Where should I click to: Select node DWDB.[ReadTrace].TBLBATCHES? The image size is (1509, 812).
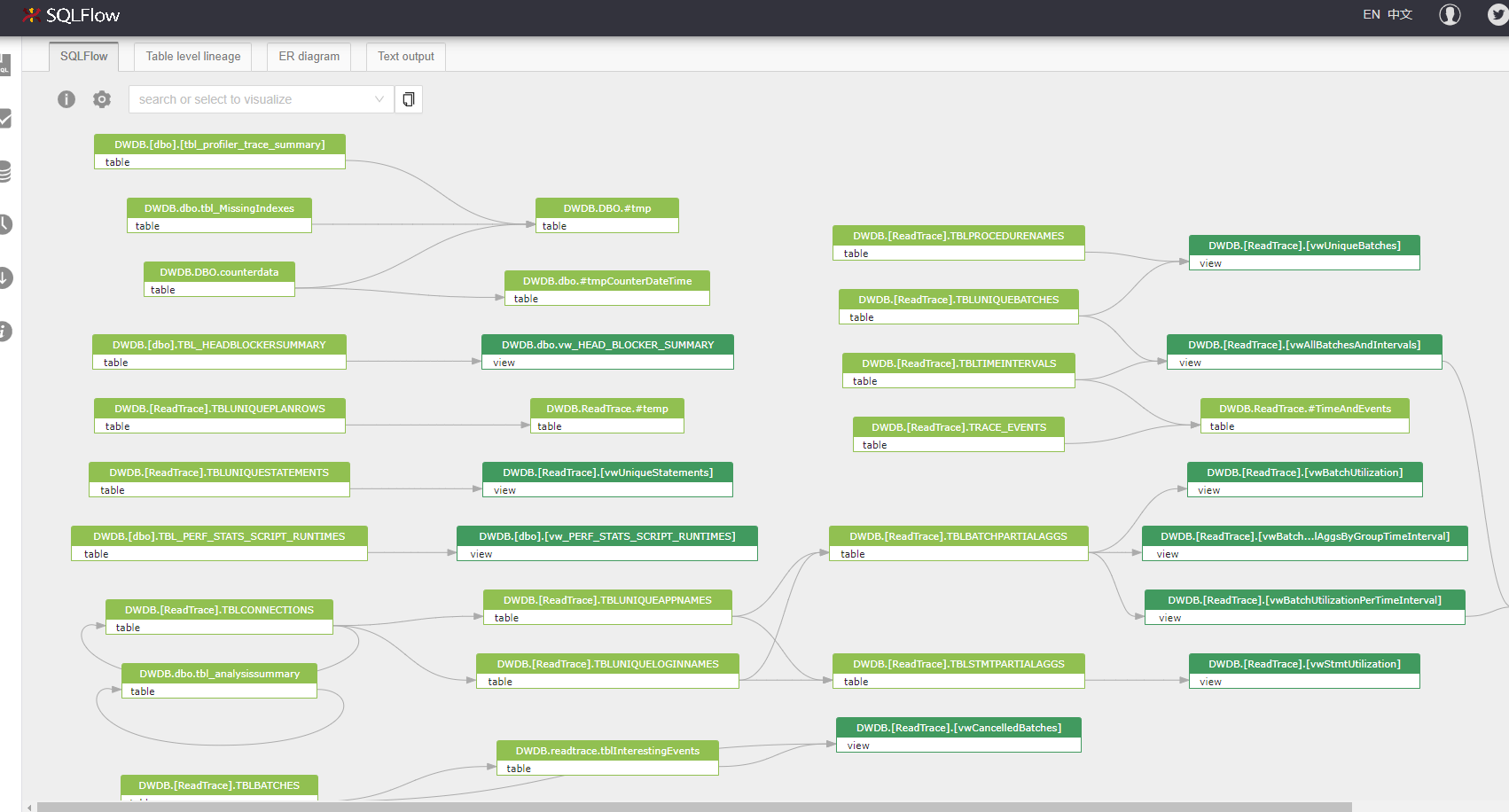click(219, 785)
